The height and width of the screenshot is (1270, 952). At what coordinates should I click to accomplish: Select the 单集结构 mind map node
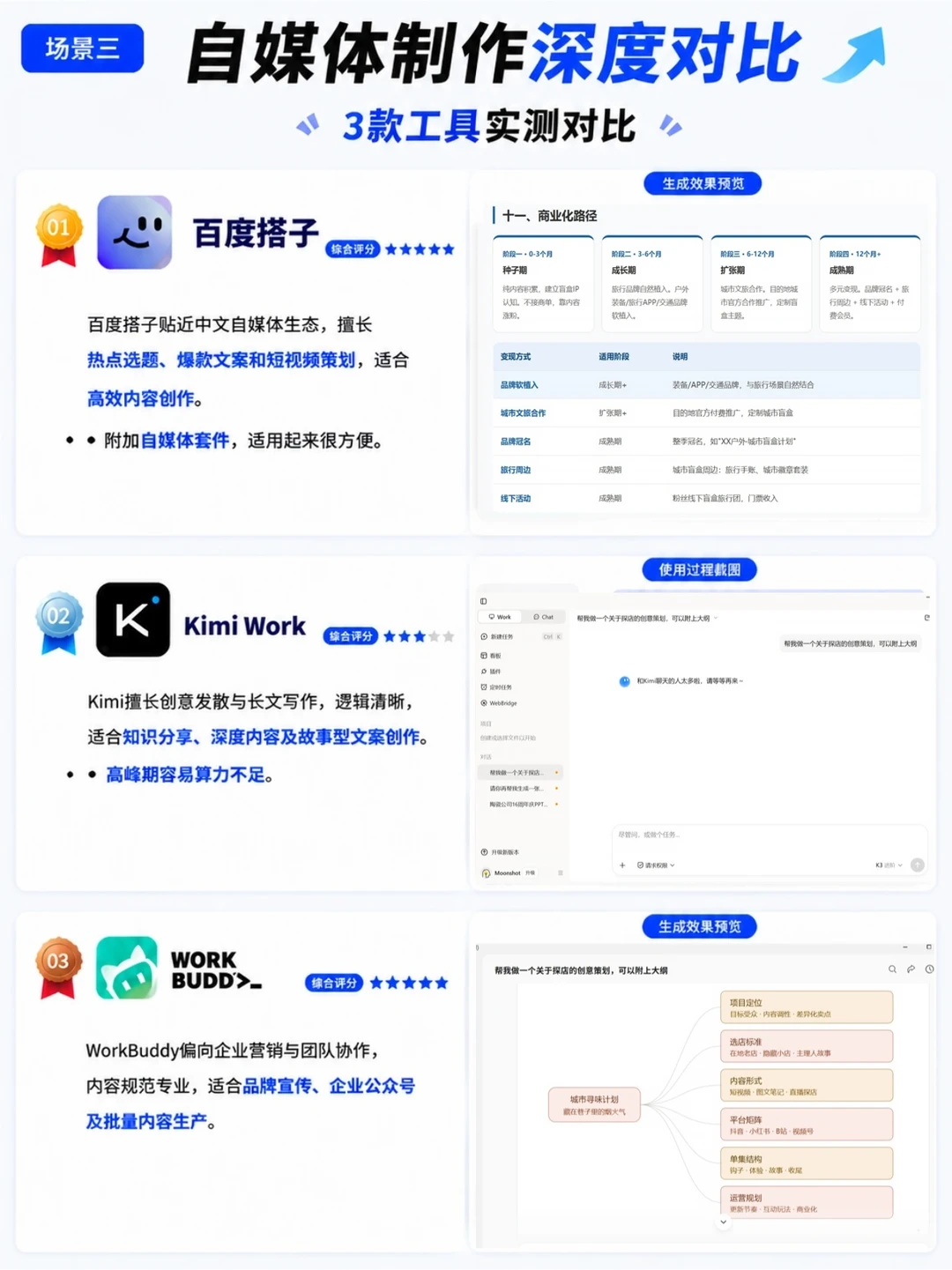pos(807,1163)
